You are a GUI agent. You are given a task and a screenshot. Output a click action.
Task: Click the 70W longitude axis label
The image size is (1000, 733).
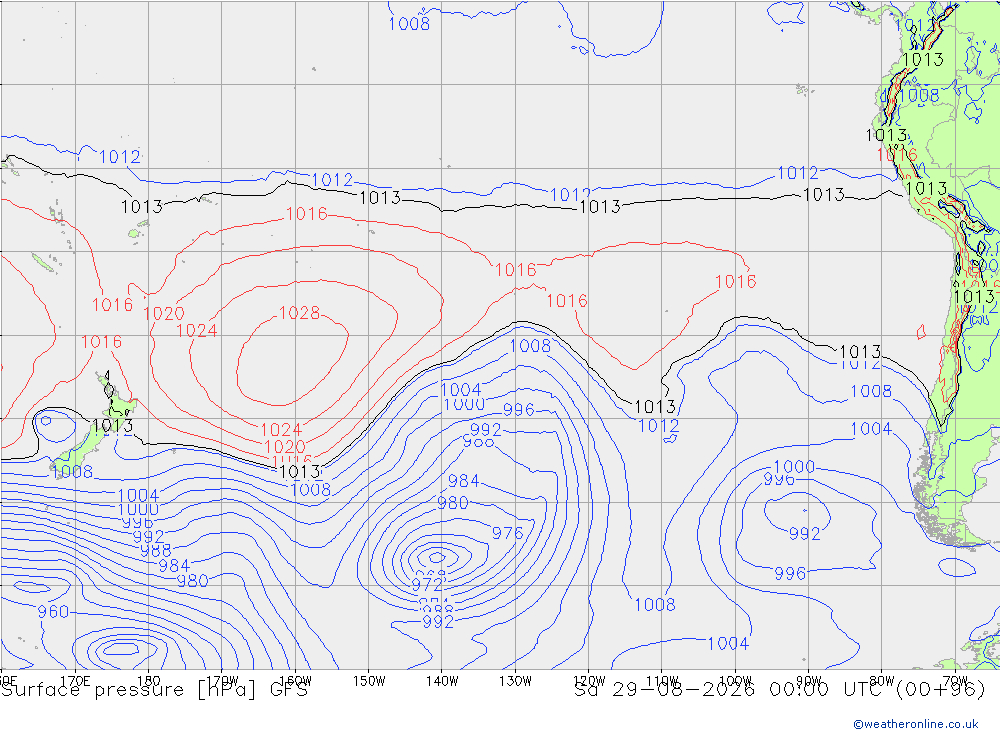955,681
